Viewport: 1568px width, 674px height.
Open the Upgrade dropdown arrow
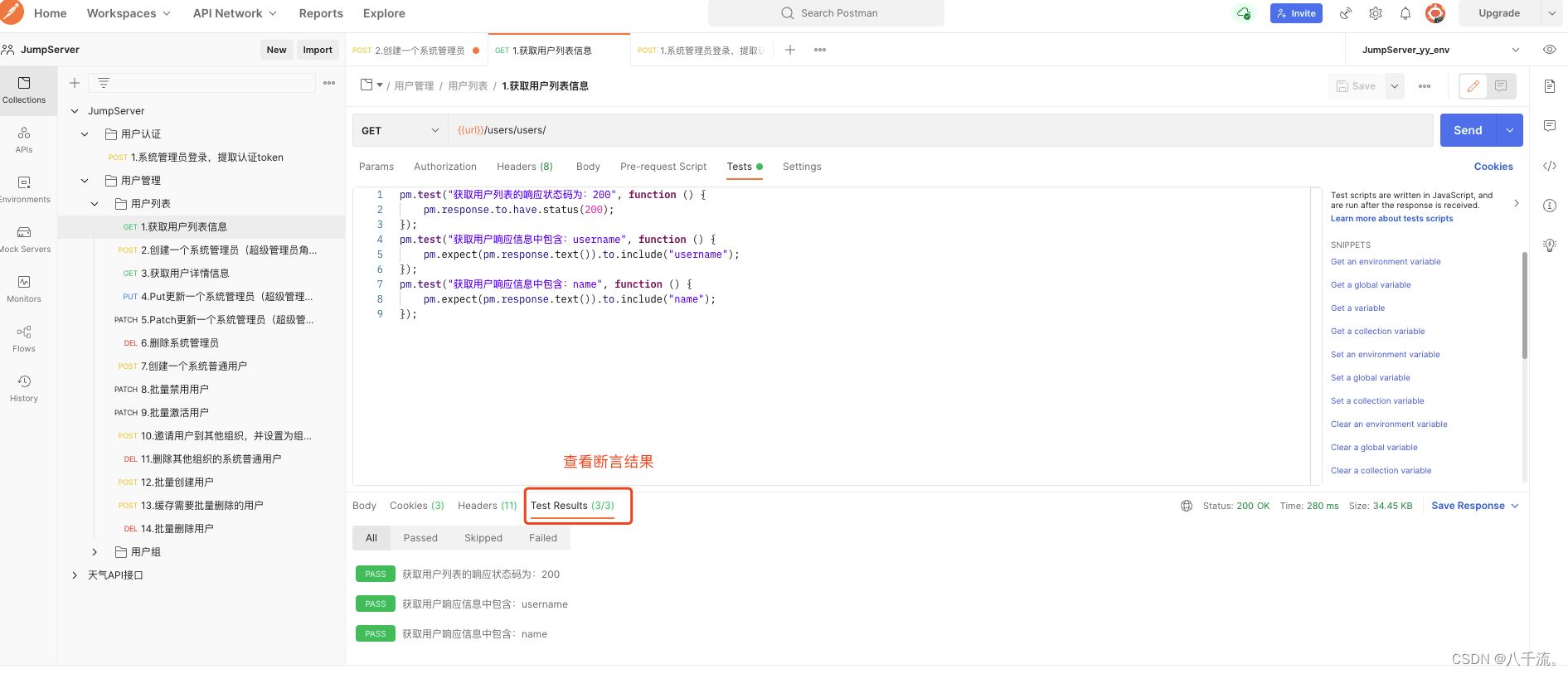coord(1551,13)
